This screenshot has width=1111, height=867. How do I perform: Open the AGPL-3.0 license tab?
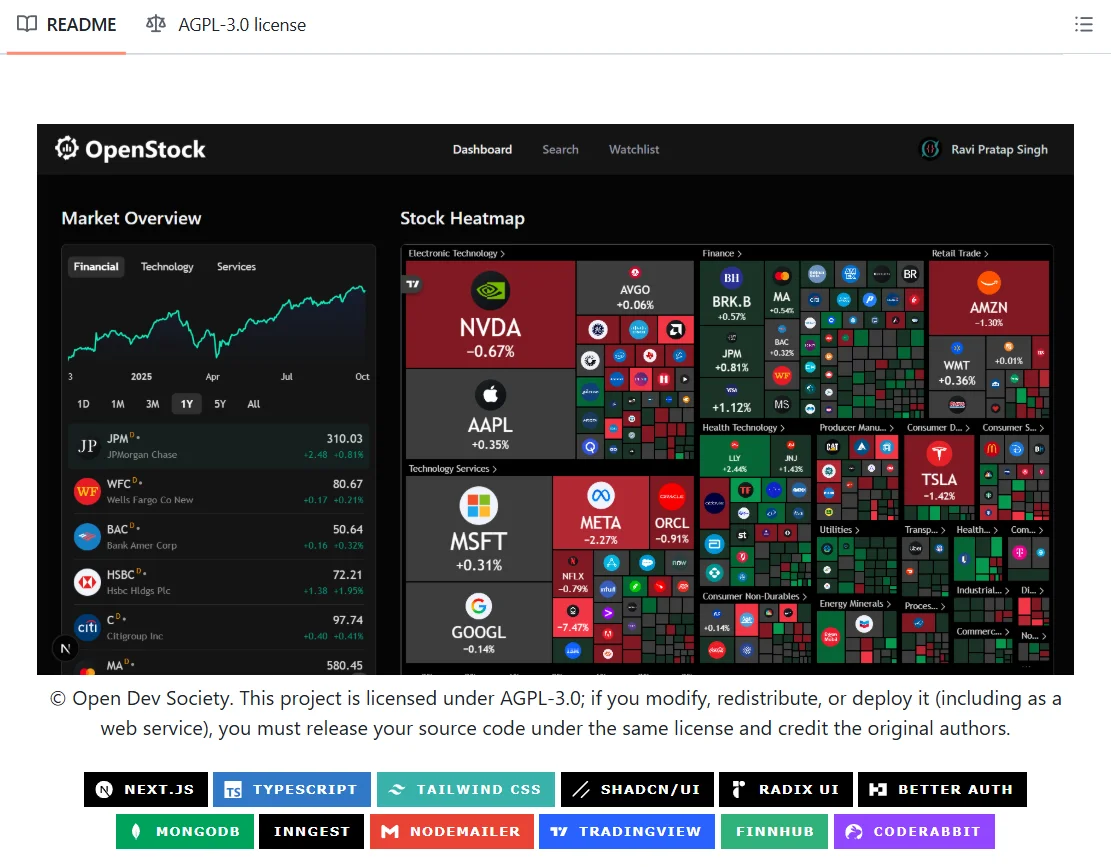click(x=226, y=25)
